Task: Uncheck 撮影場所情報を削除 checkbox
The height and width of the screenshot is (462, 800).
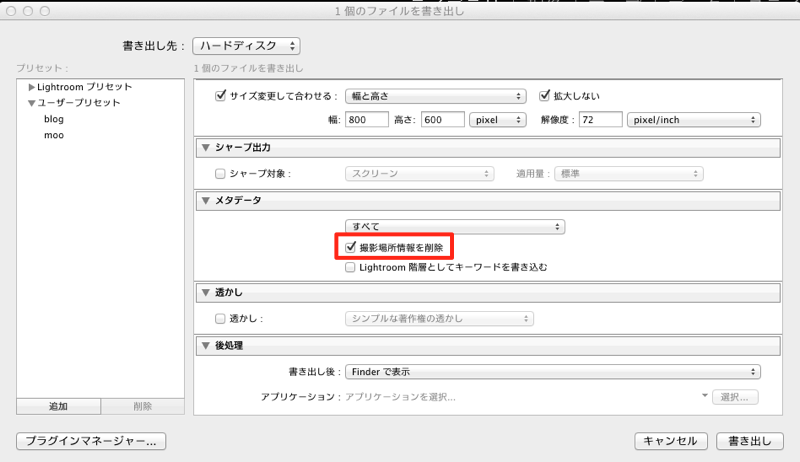Action: tap(350, 248)
